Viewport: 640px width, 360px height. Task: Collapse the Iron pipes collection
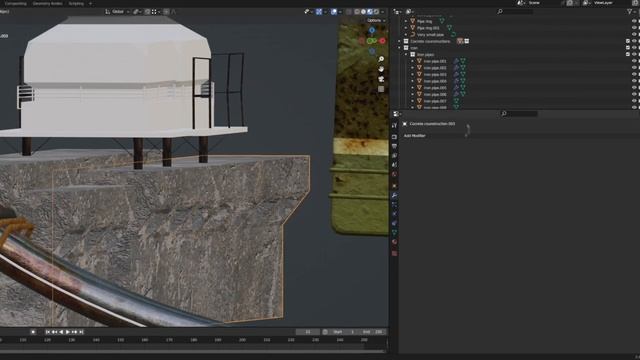(406, 54)
